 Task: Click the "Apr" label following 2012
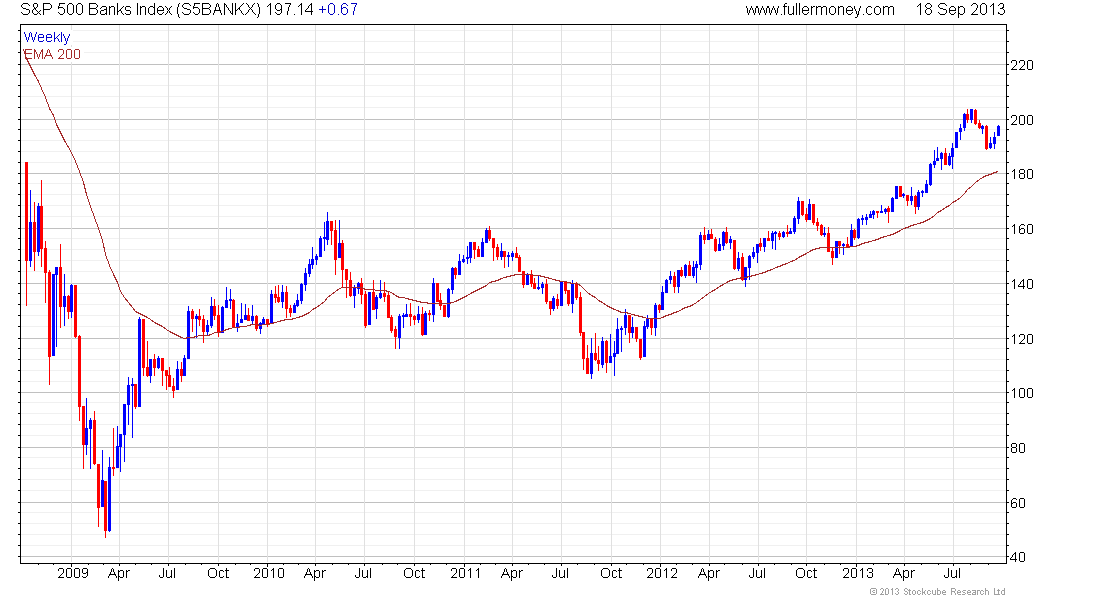(x=709, y=574)
